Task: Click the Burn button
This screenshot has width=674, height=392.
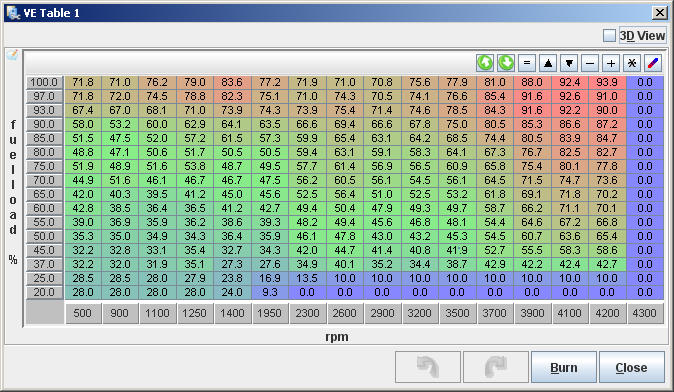Action: pyautogui.click(x=564, y=367)
